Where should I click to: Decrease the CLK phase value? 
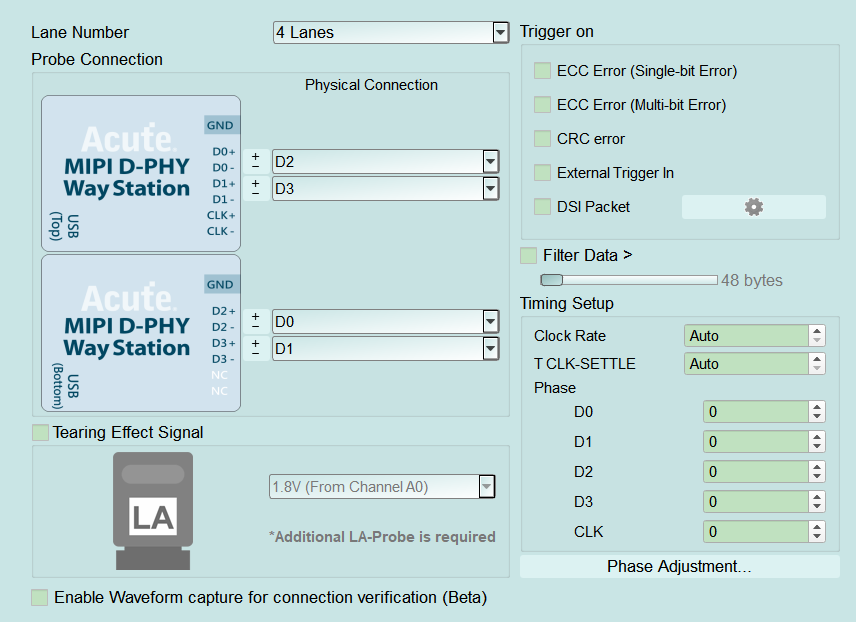pyautogui.click(x=817, y=537)
